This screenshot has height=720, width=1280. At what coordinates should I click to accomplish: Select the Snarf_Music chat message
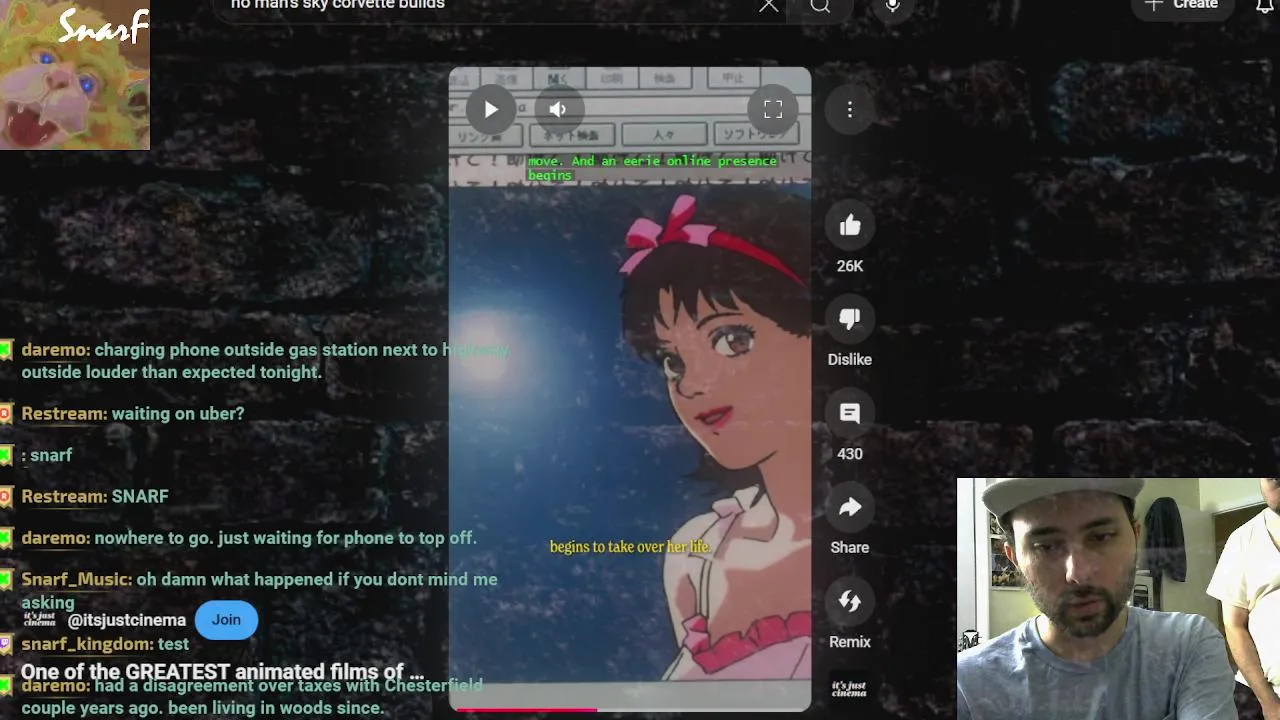click(259, 590)
